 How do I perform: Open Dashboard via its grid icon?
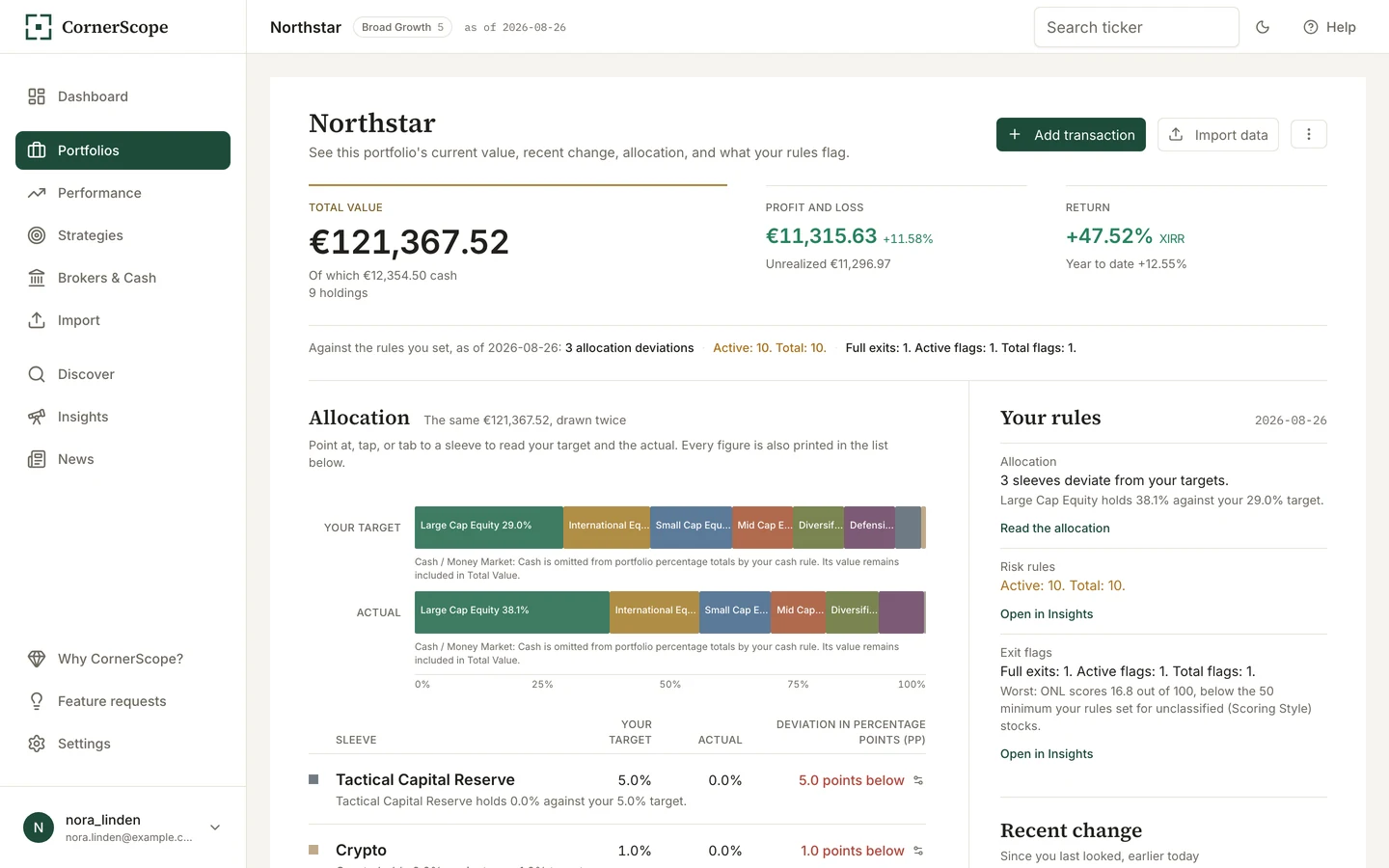37,96
